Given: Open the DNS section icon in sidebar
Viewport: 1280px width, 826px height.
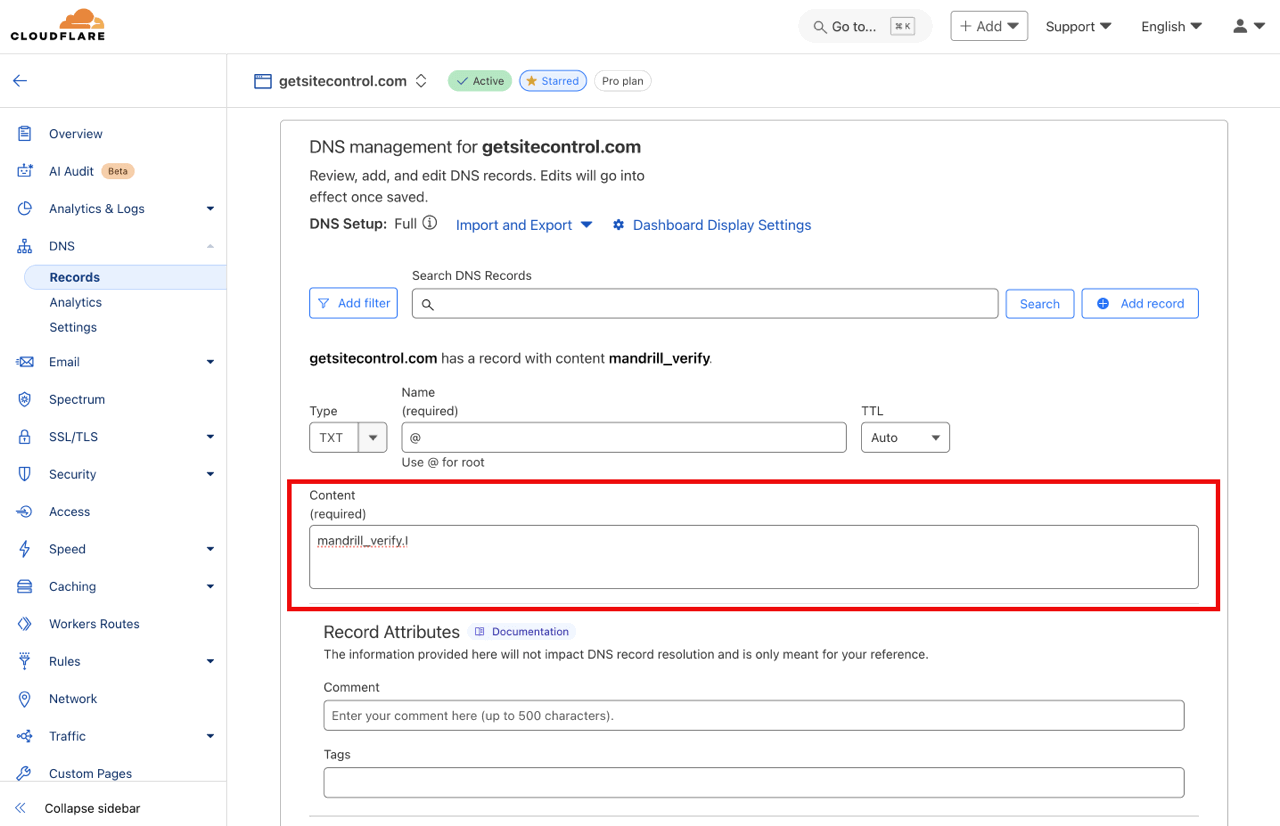Looking at the screenshot, I should pos(23,245).
